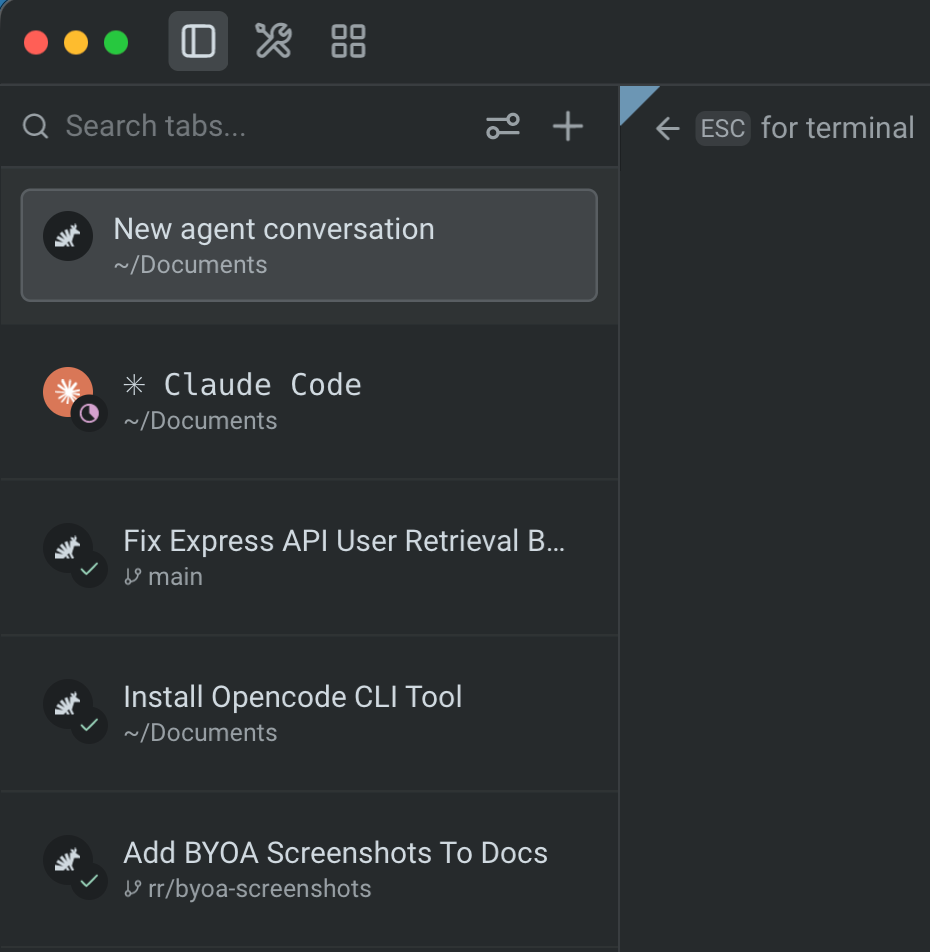
Task: Click the tab filter options icon
Action: pos(503,126)
